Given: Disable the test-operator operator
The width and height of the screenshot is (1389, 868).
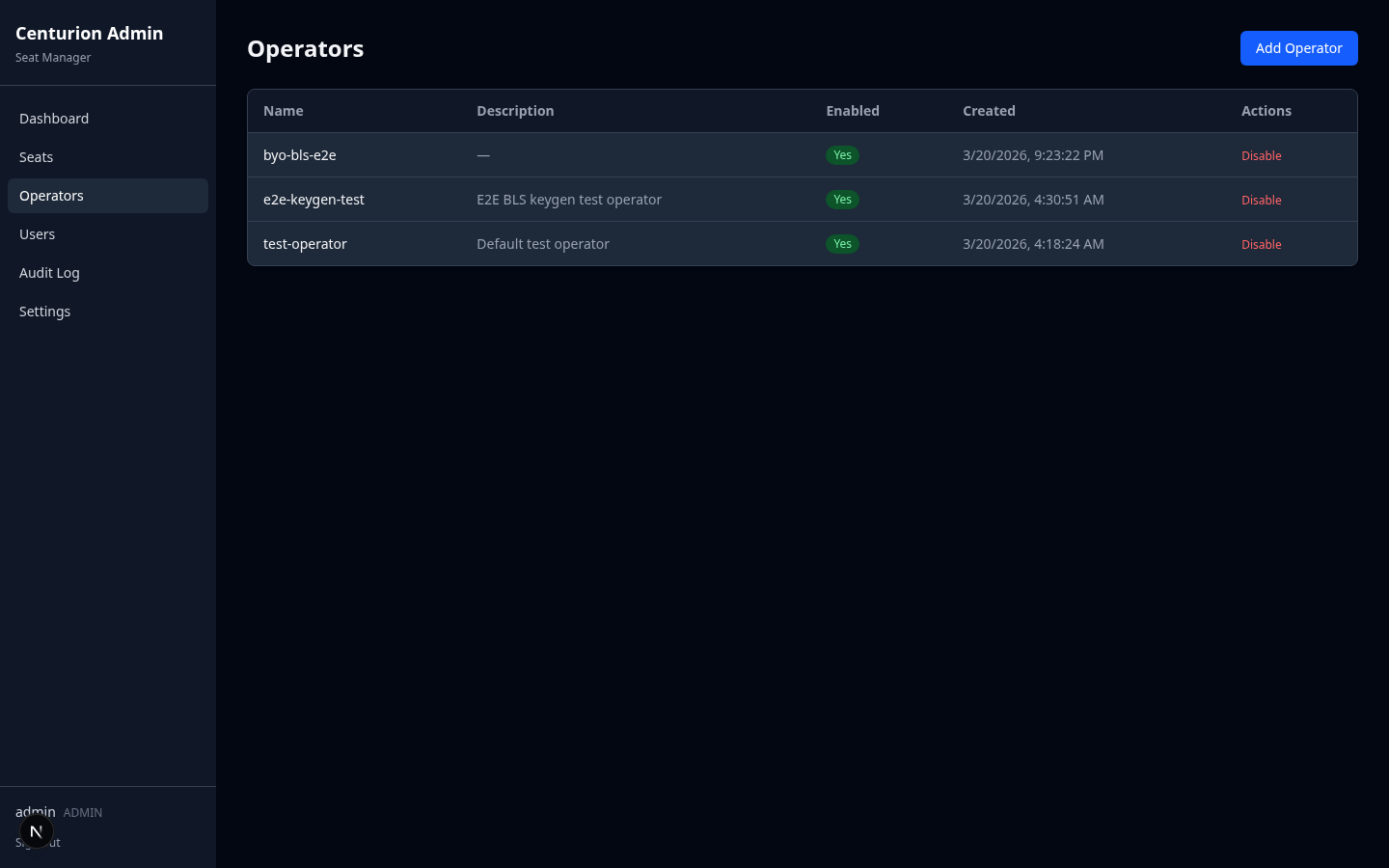Looking at the screenshot, I should click(1262, 244).
